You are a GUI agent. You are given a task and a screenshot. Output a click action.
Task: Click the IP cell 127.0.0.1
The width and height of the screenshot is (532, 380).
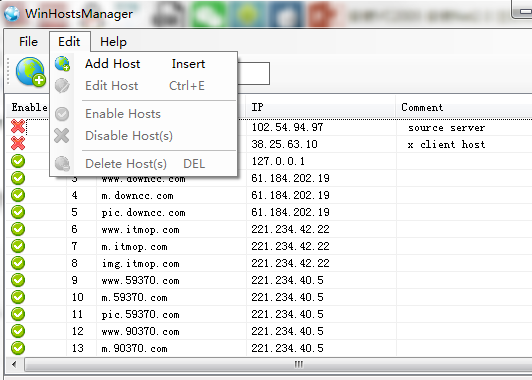(x=278, y=161)
